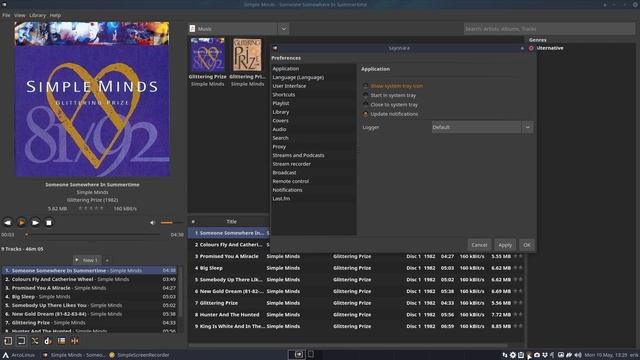Image resolution: width=640 pixels, height=360 pixels.
Task: Click the Logger dropdown arrow button
Action: click(528, 127)
